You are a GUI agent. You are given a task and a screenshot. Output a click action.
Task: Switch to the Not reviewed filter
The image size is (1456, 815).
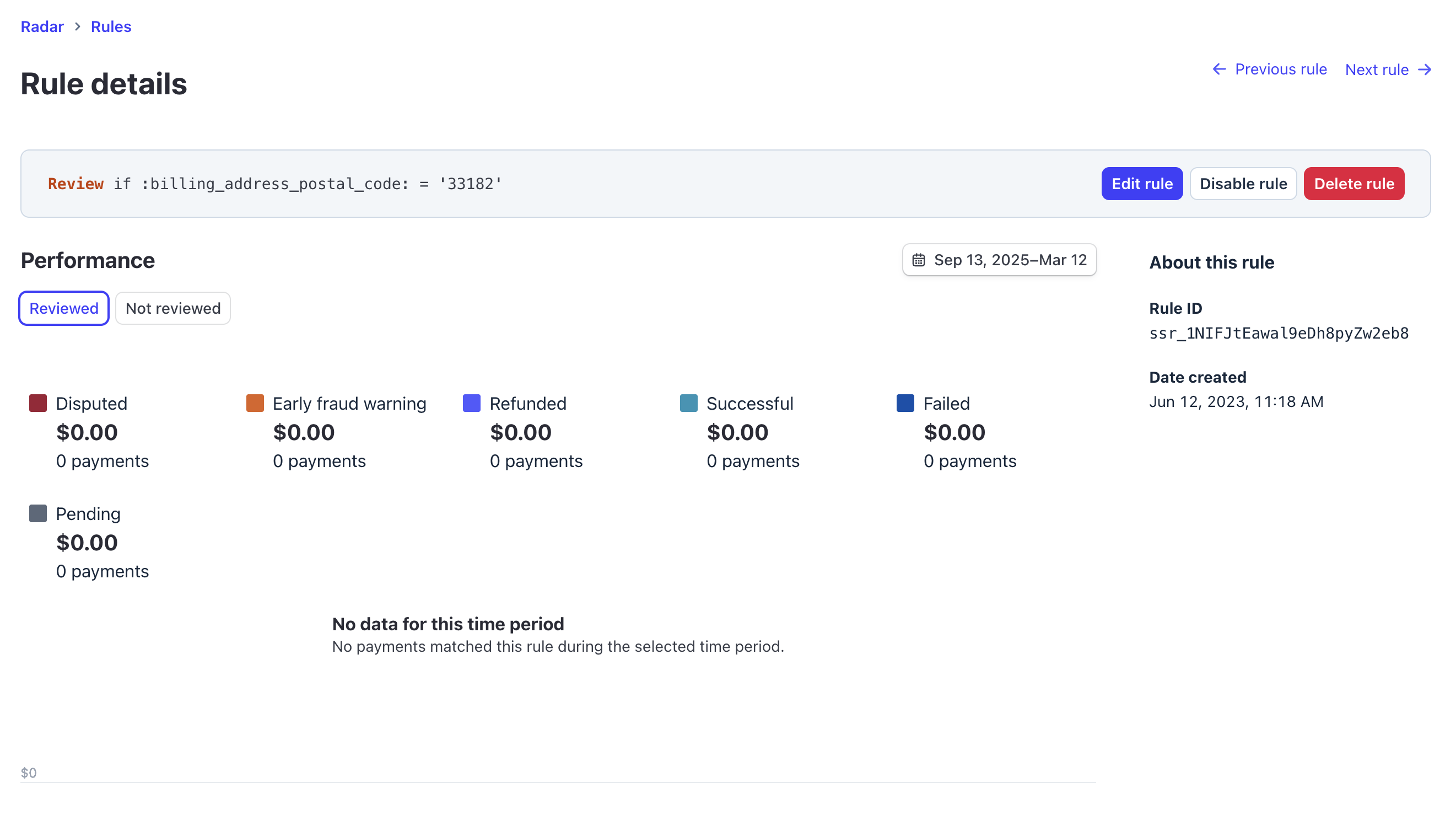click(172, 308)
